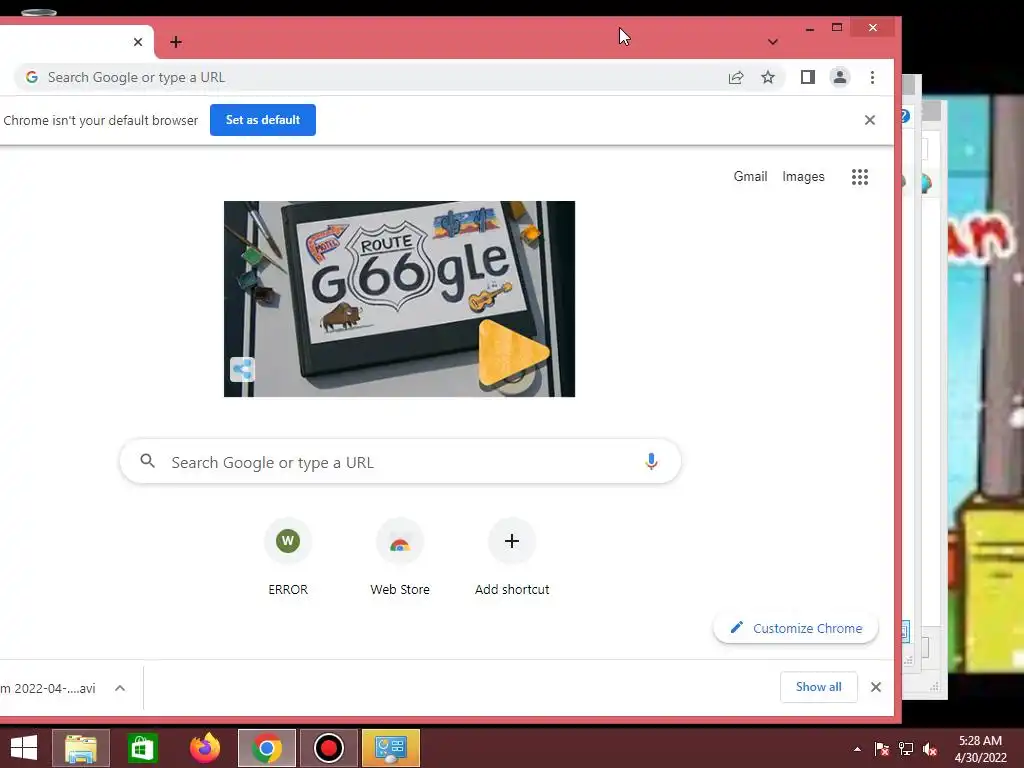Close the current Chrome tab

tap(138, 42)
